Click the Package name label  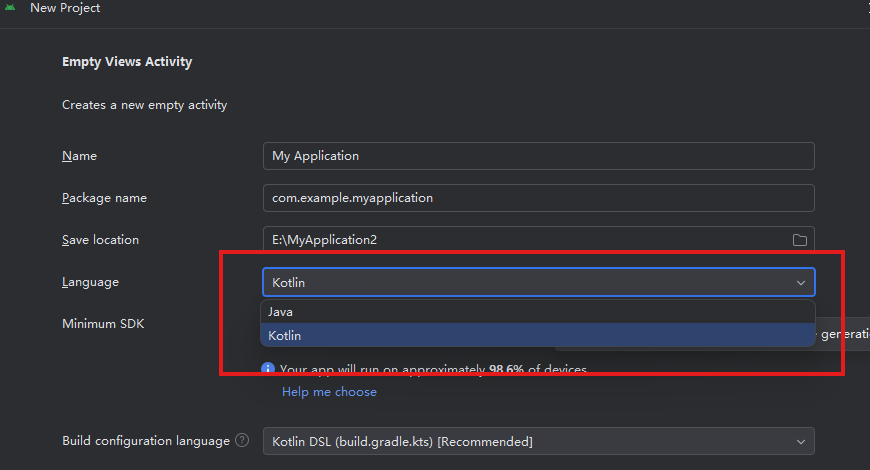(x=104, y=198)
